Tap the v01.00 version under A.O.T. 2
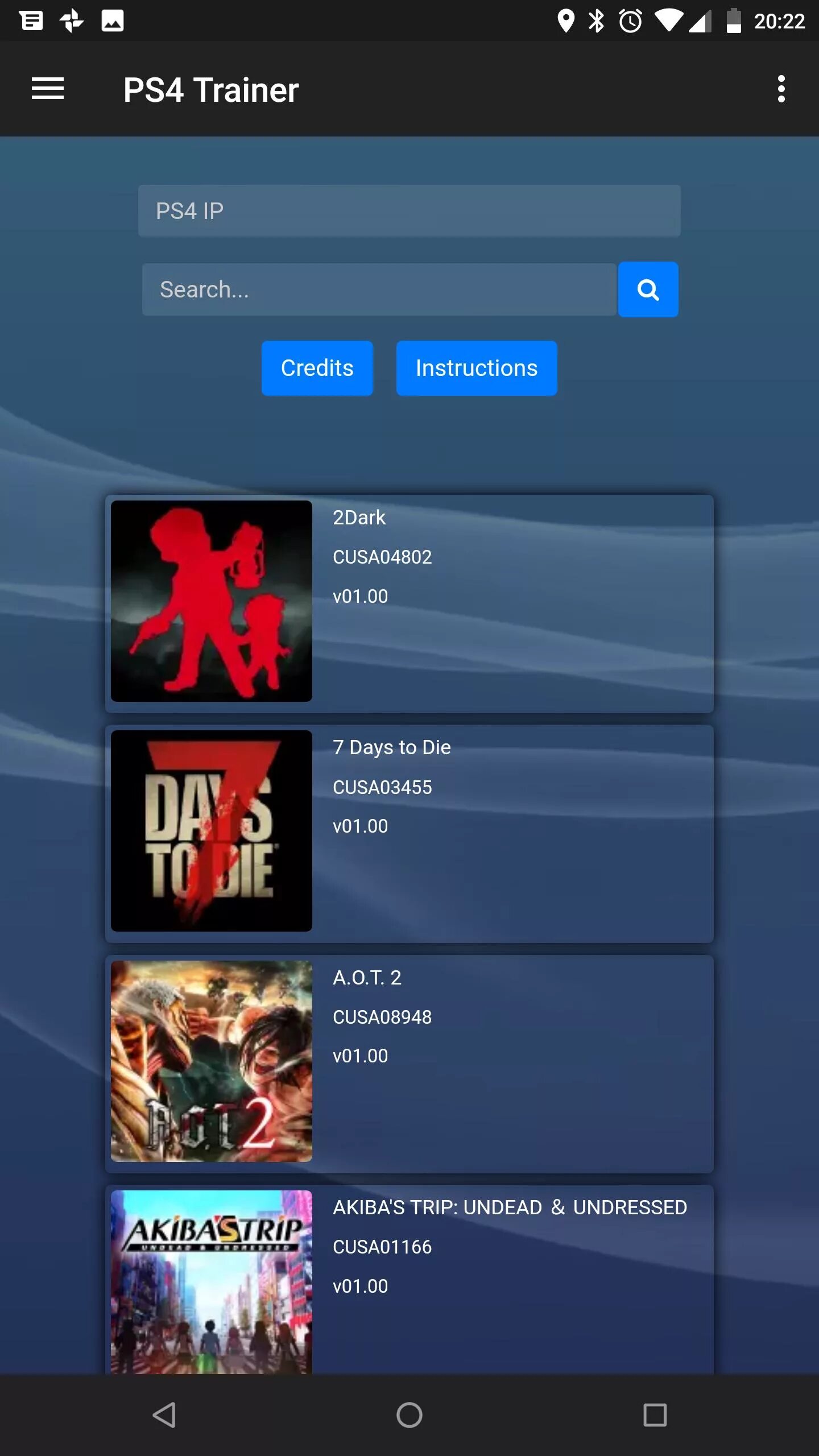Viewport: 819px width, 1456px height. pyautogui.click(x=360, y=1056)
